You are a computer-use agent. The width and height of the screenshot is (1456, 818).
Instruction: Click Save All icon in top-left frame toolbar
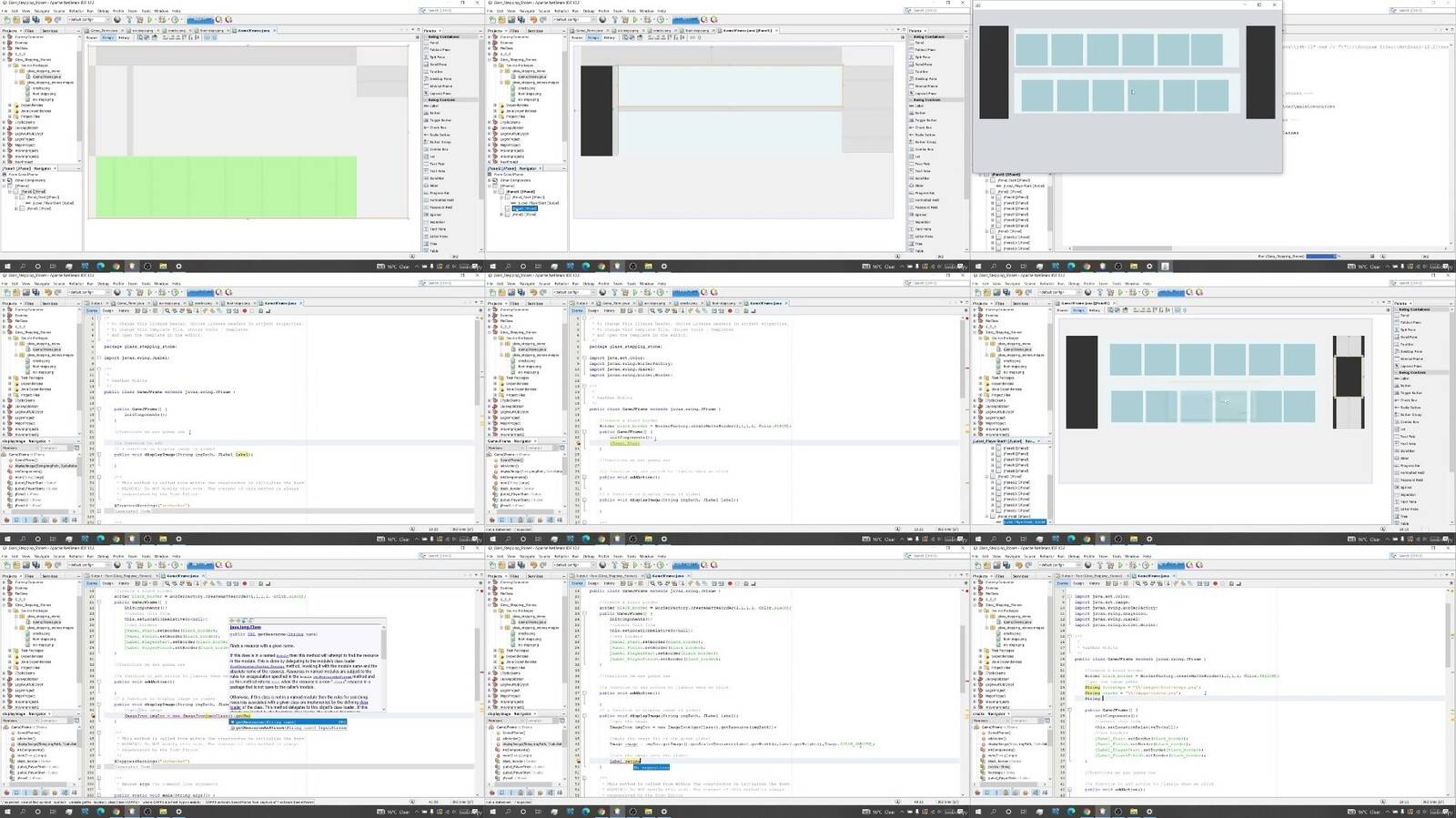point(36,19)
